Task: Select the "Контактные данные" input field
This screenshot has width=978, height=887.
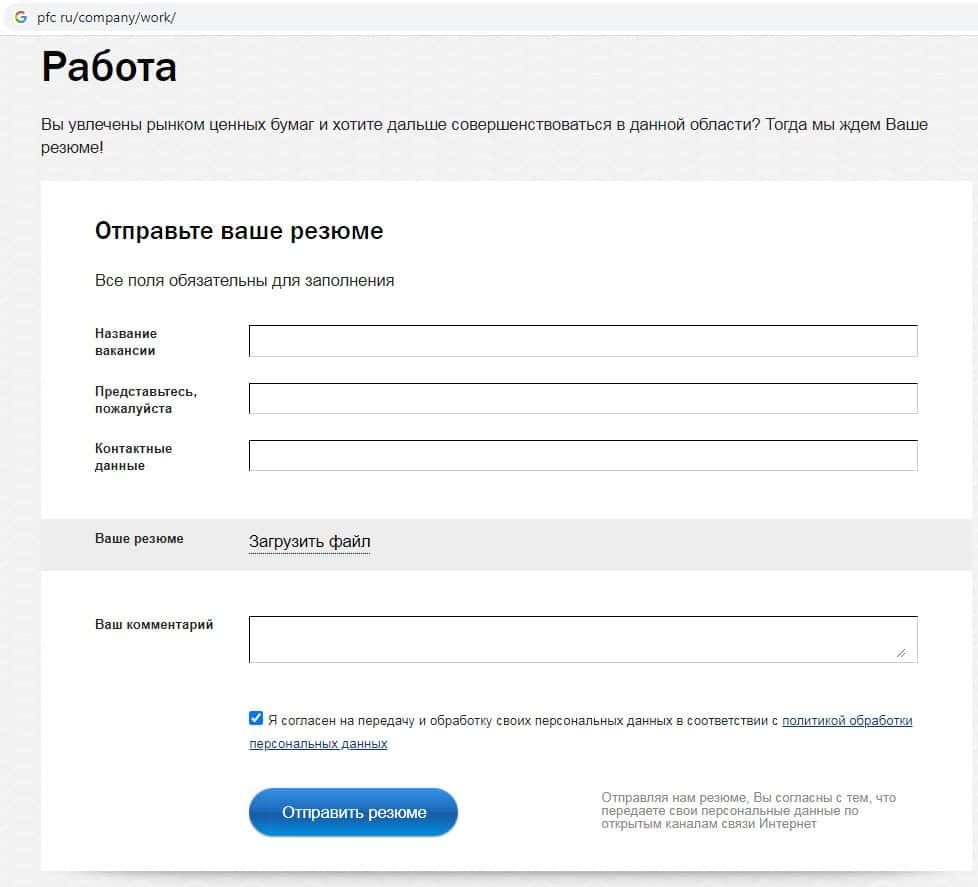Action: tap(582, 456)
